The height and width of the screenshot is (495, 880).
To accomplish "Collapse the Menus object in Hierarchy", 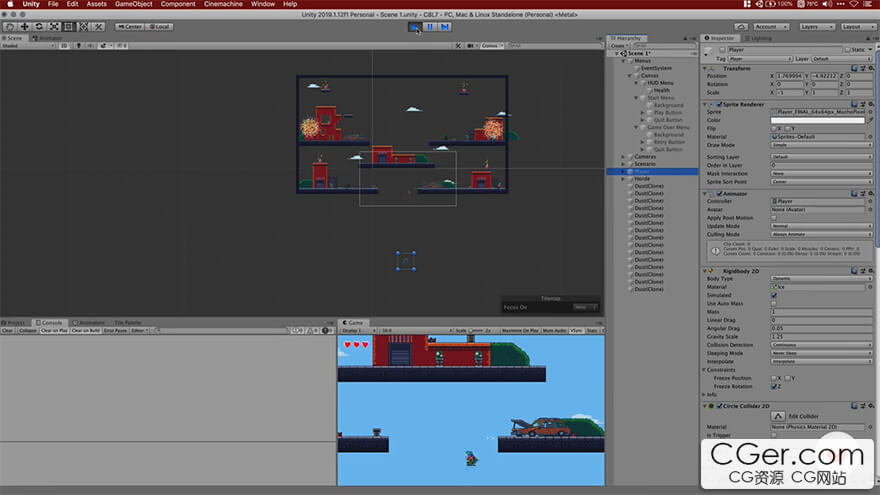I will pos(623,61).
